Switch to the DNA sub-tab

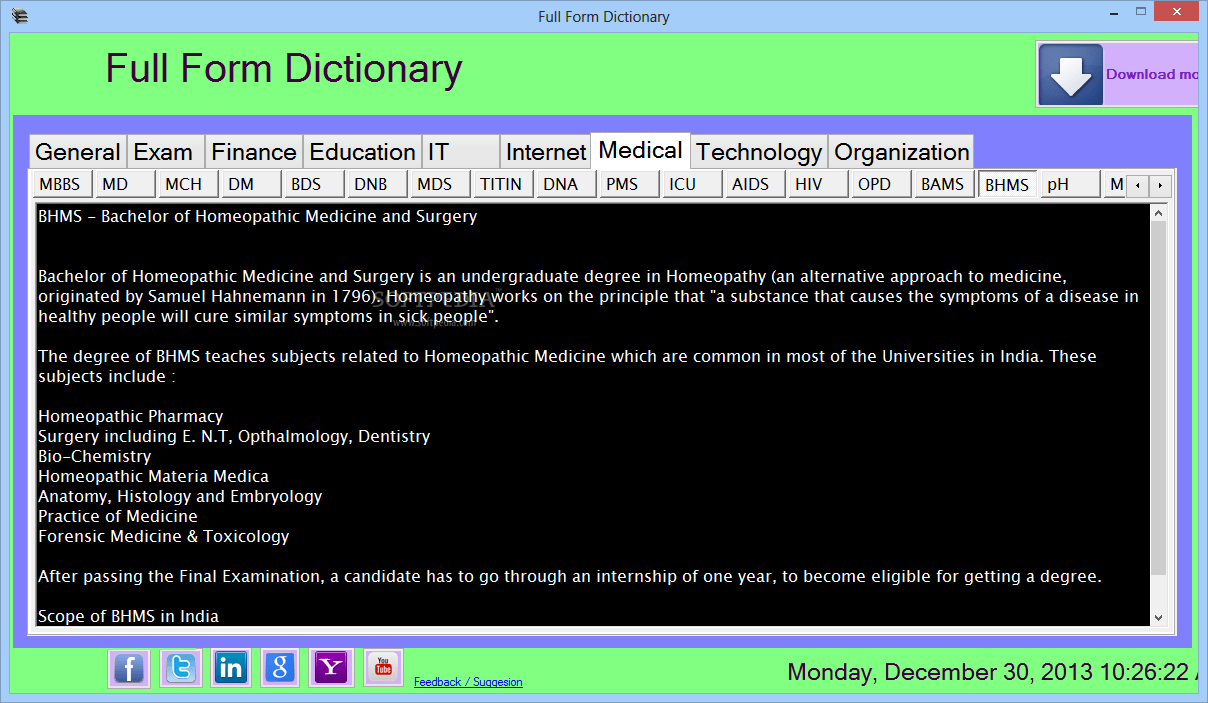(x=565, y=184)
